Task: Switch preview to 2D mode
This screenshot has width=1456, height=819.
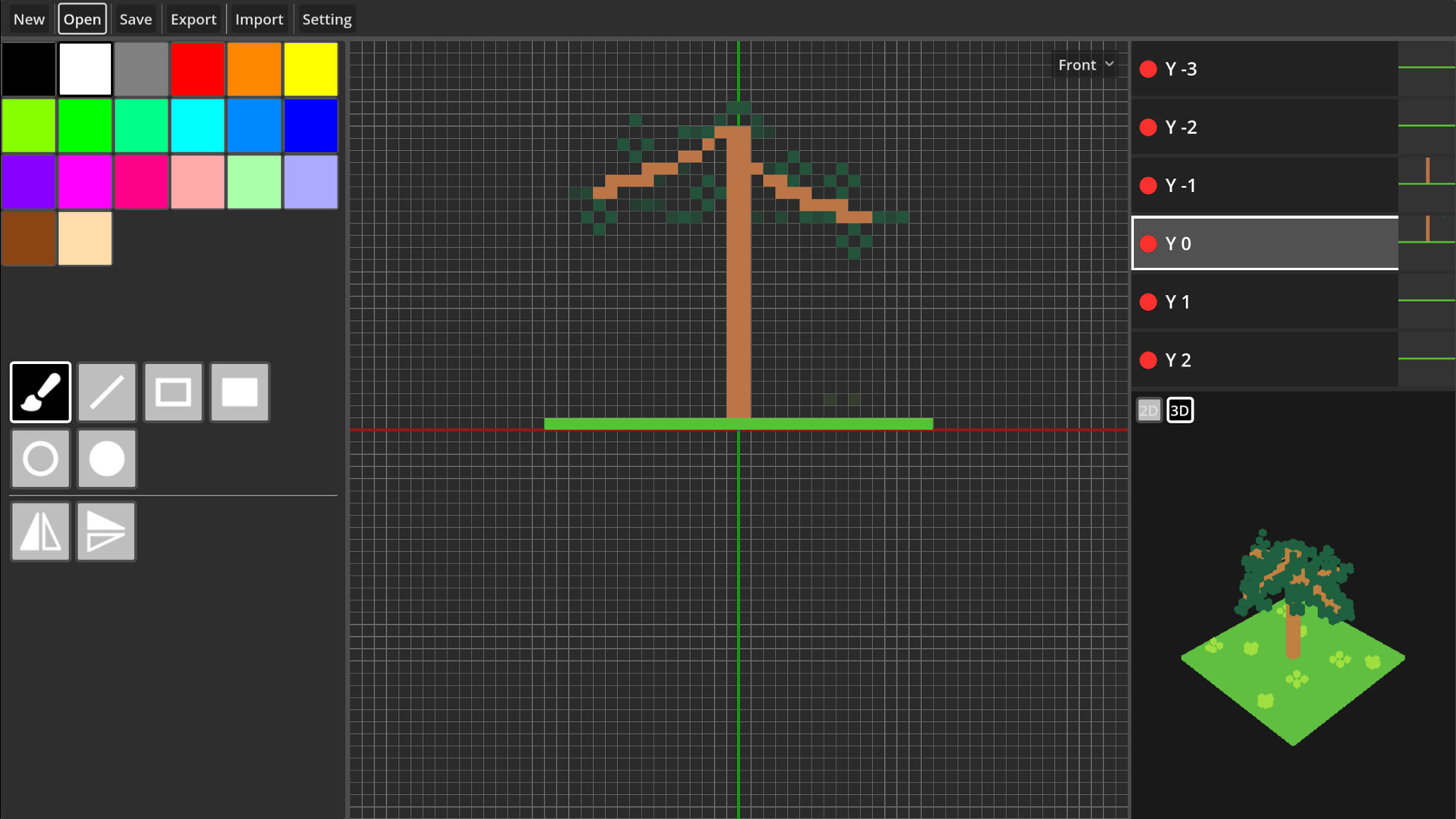Action: [x=1149, y=409]
